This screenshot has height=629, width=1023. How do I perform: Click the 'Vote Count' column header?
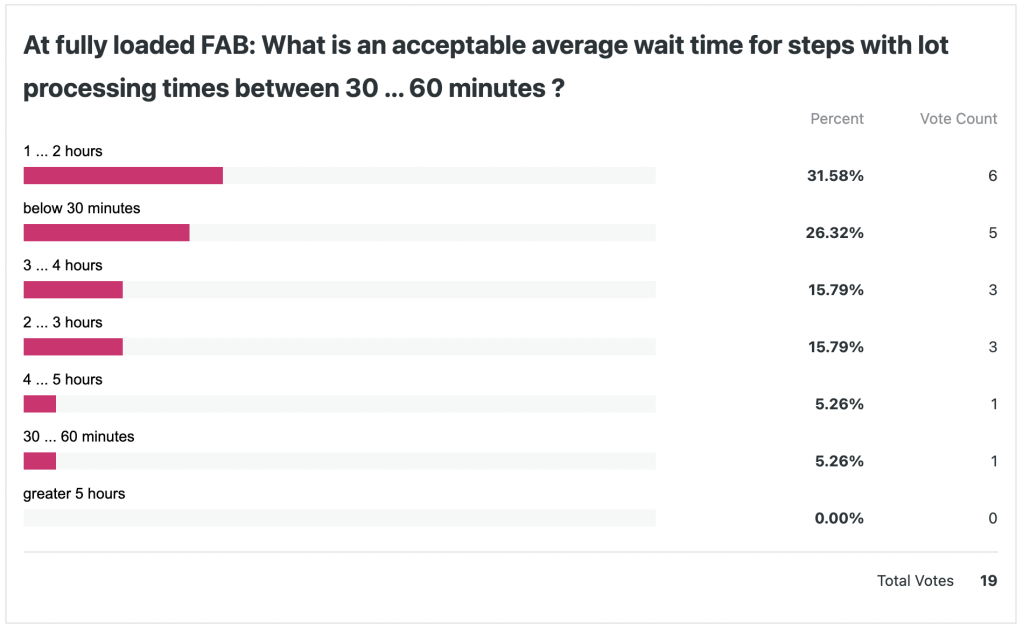point(958,118)
